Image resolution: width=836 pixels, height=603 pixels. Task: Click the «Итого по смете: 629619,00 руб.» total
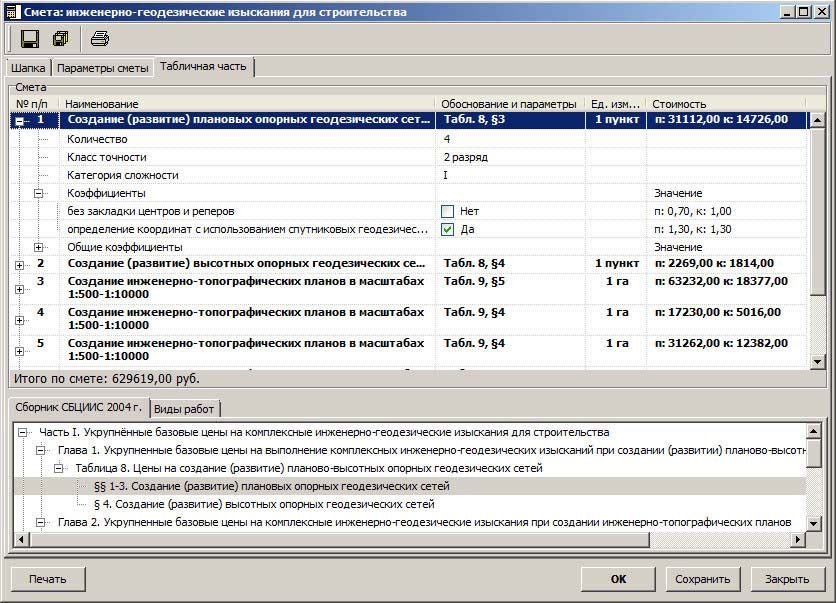tap(107, 379)
